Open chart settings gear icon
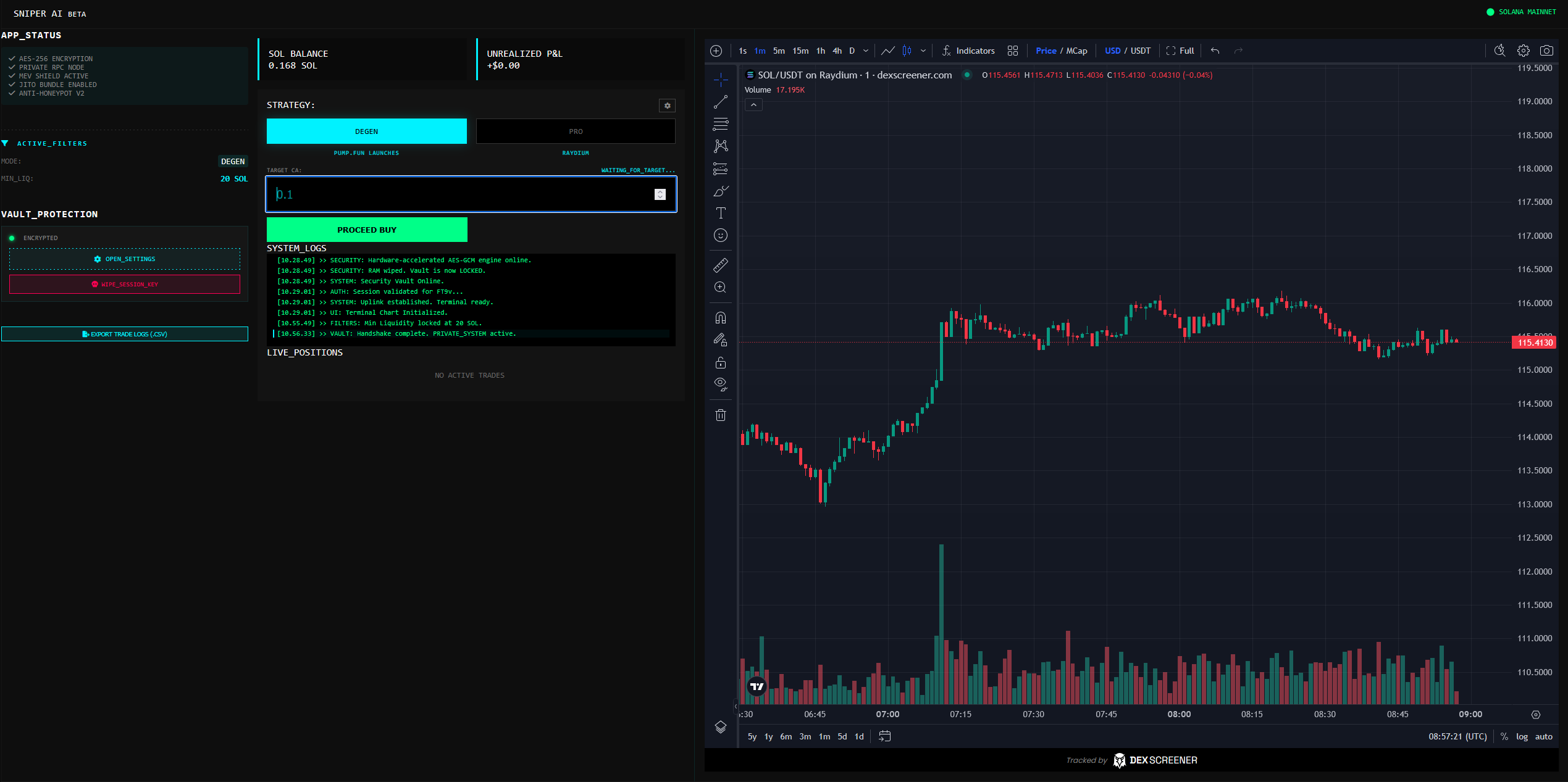This screenshot has height=782, width=1568. click(1523, 51)
